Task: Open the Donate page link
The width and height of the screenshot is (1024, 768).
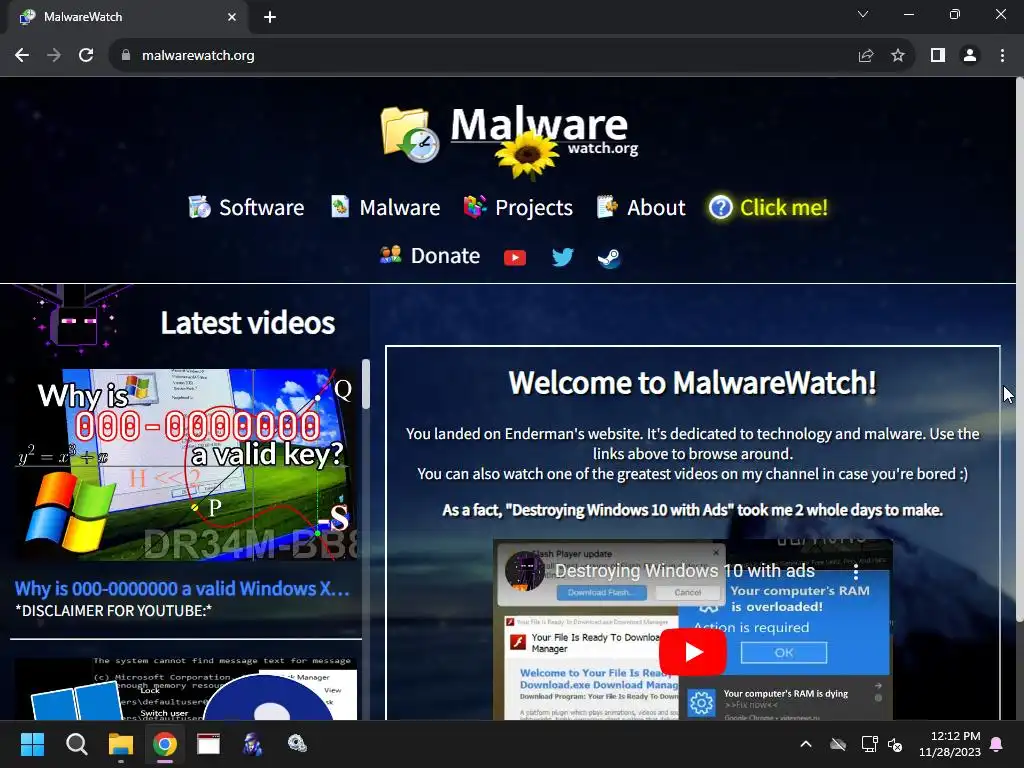Action: tap(430, 255)
